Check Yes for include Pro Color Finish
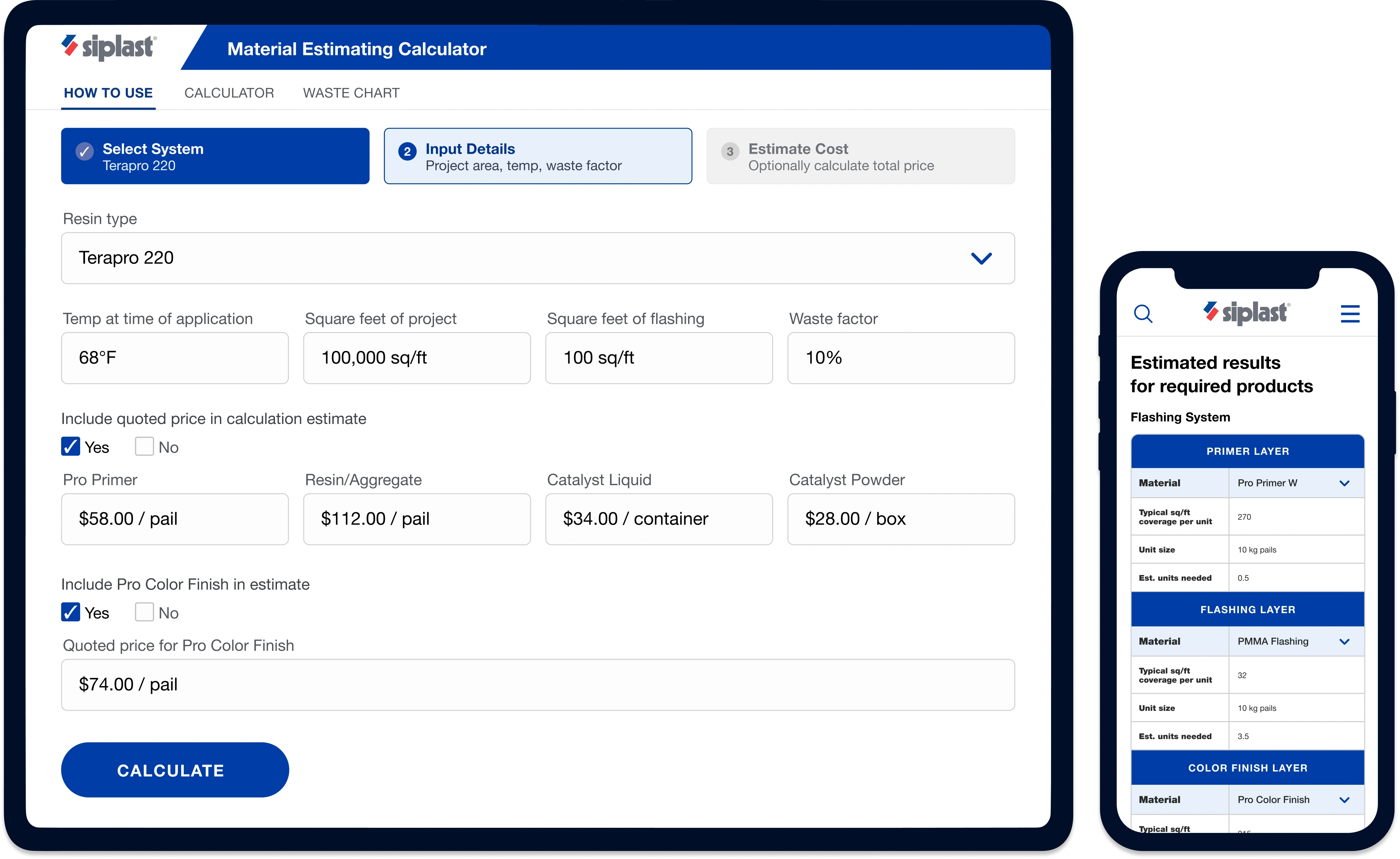 pos(70,613)
